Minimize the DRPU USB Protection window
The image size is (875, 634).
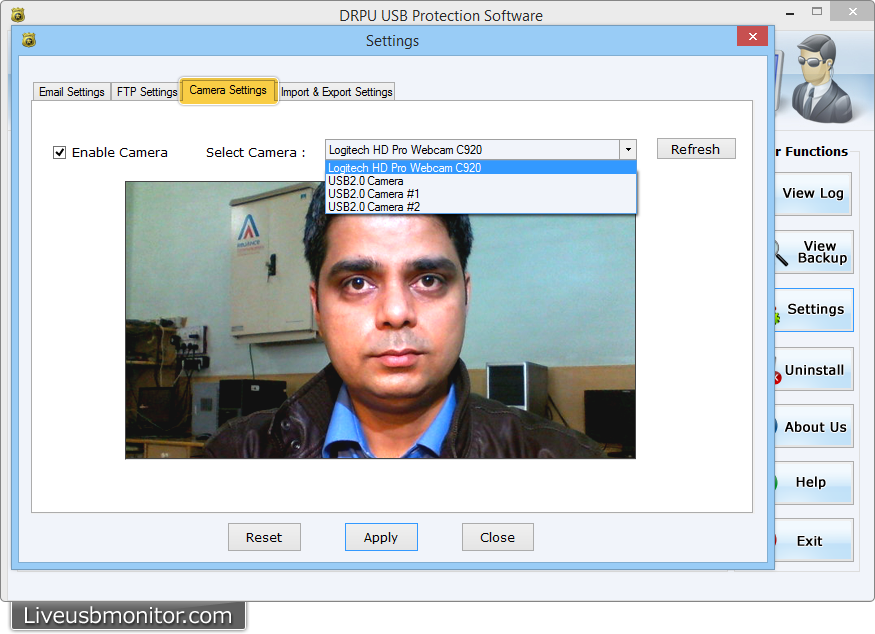pos(790,13)
